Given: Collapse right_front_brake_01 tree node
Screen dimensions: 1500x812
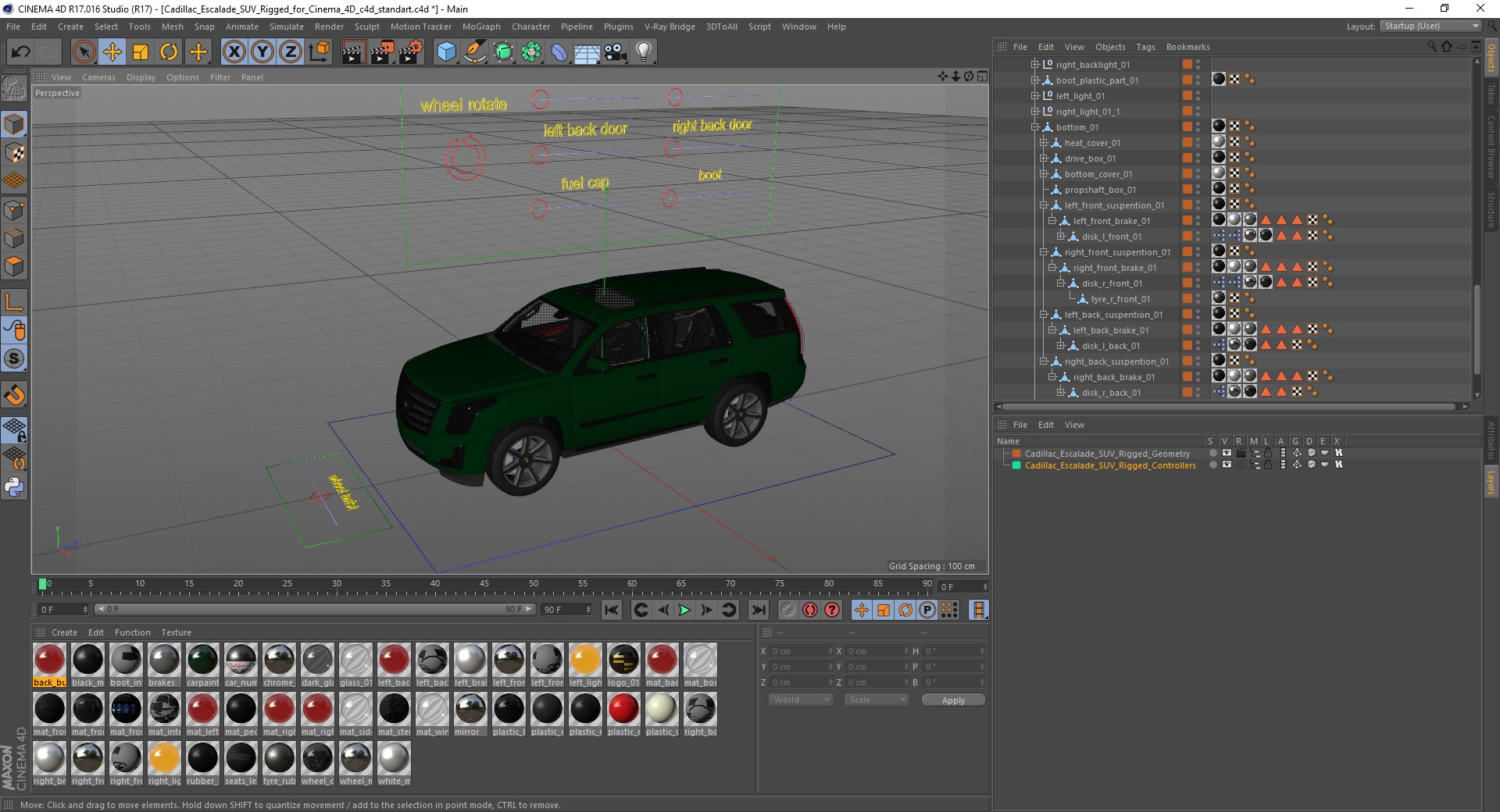Looking at the screenshot, I should (1052, 268).
